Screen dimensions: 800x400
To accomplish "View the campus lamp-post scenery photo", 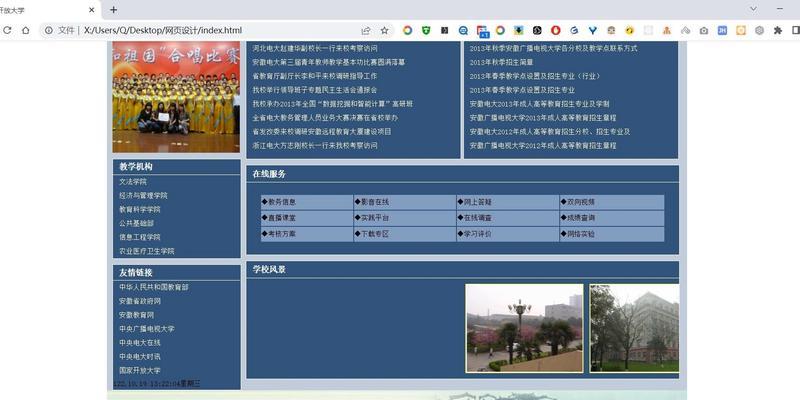I will tap(524, 328).
